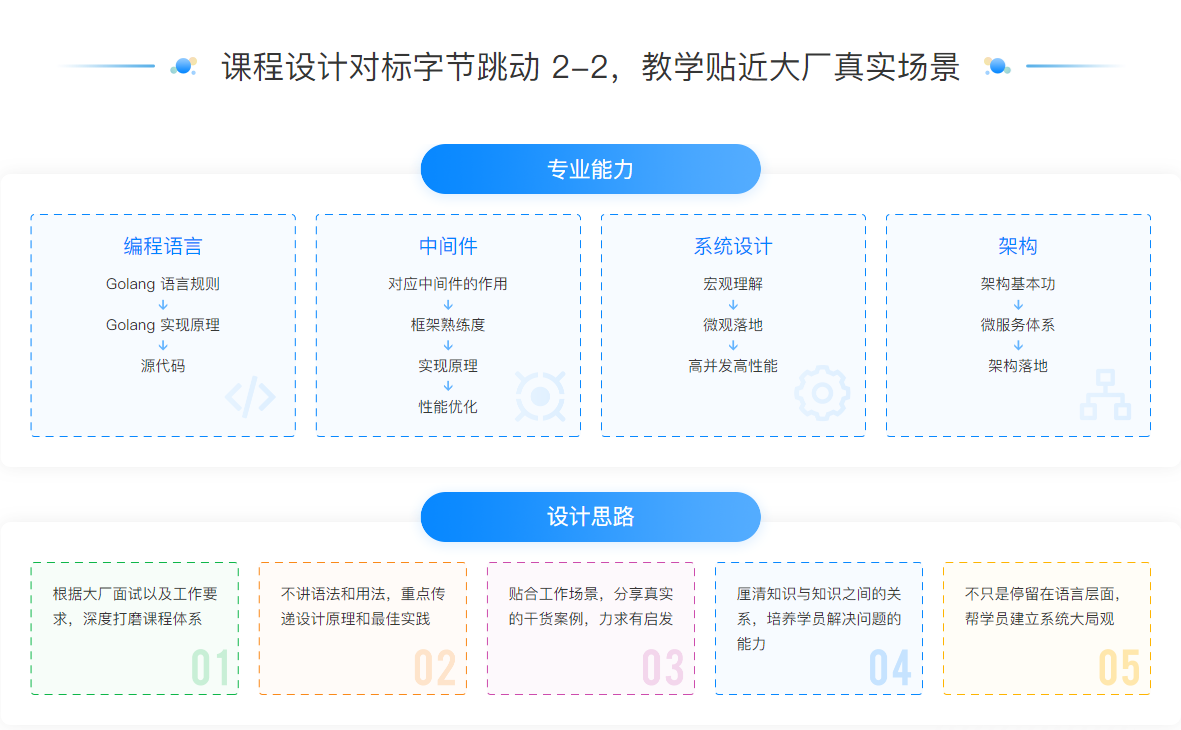Click the 高并发高性能 text
This screenshot has width=1181, height=730.
(733, 365)
